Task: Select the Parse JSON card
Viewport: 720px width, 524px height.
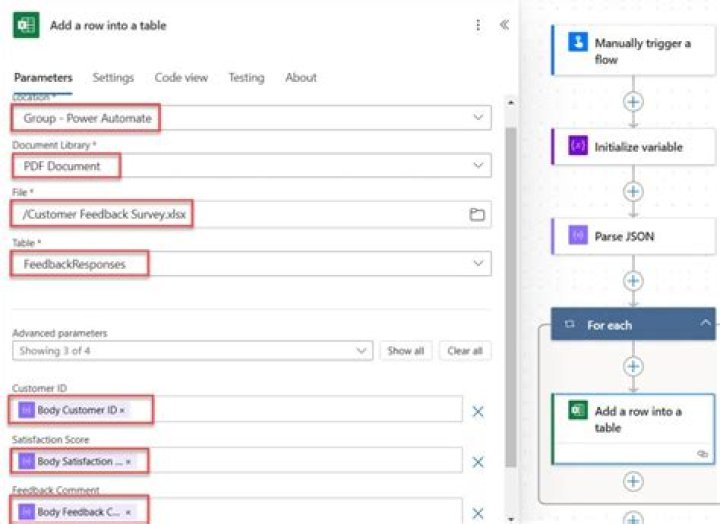Action: [633, 236]
